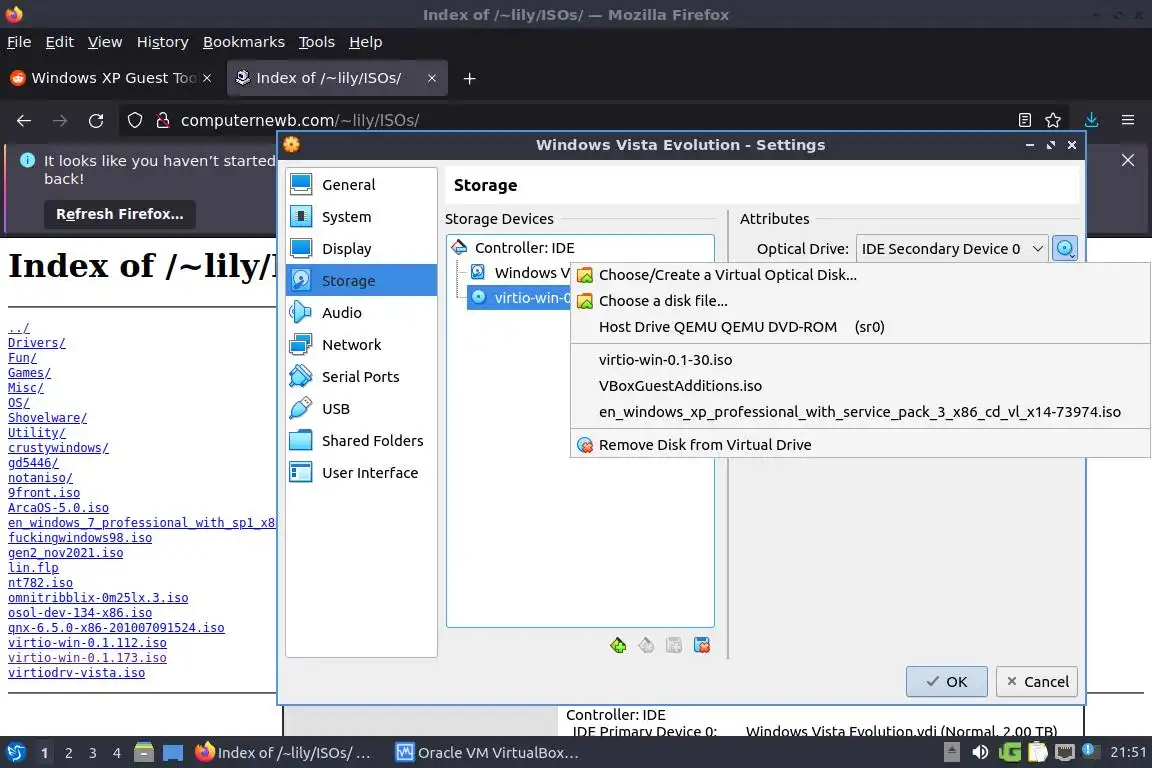Open Firefox Tools menu
The image size is (1152, 768).
tap(316, 42)
